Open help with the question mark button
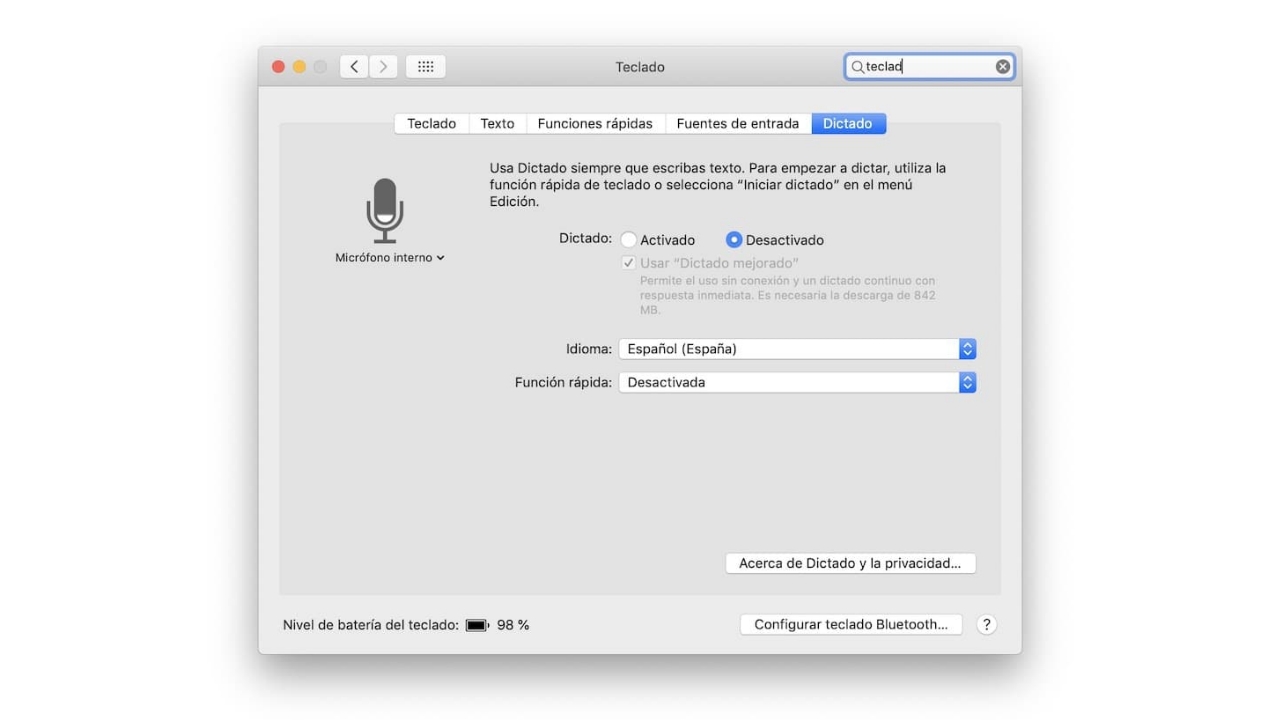This screenshot has width=1280, height=720. pyautogui.click(x=986, y=624)
